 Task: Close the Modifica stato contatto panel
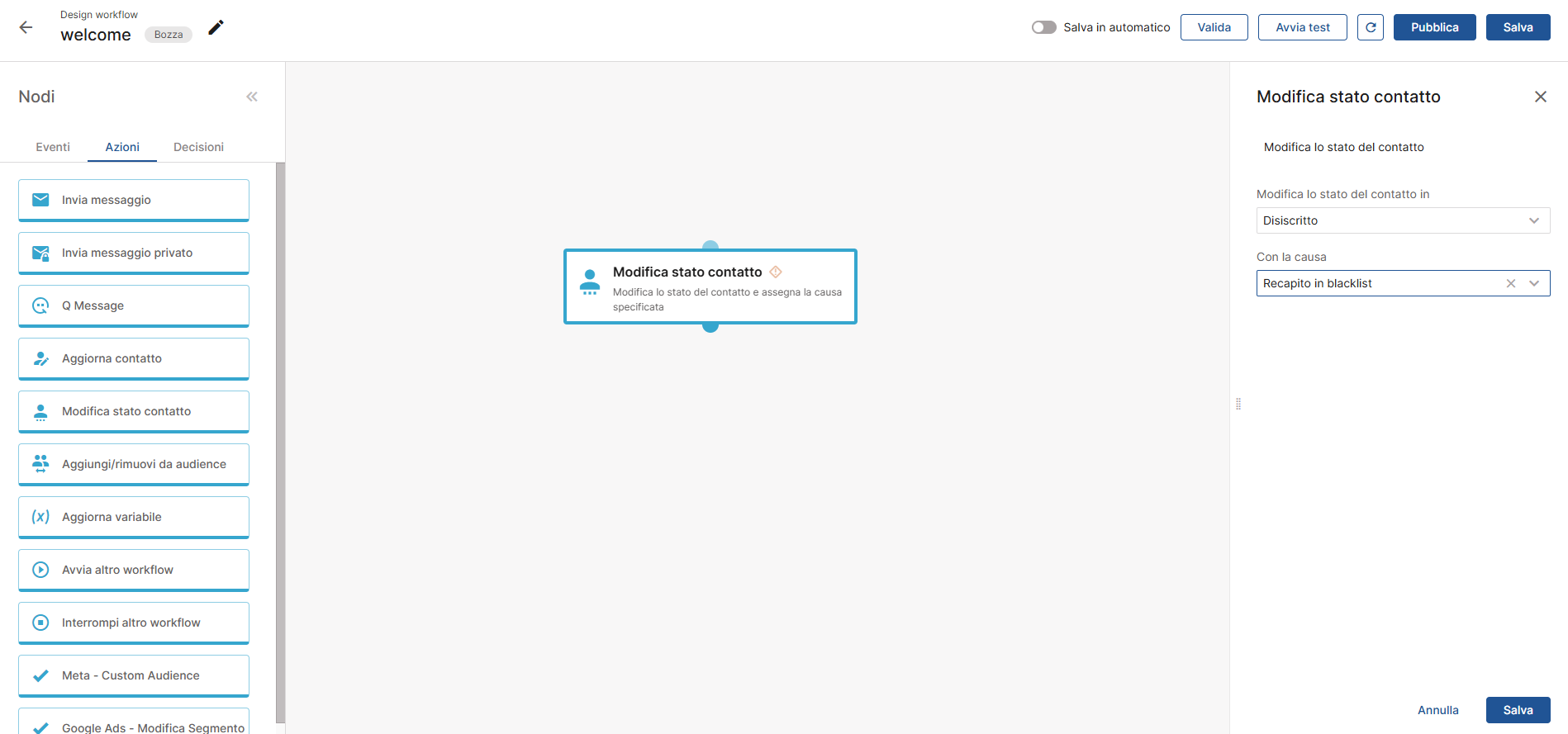click(x=1540, y=97)
